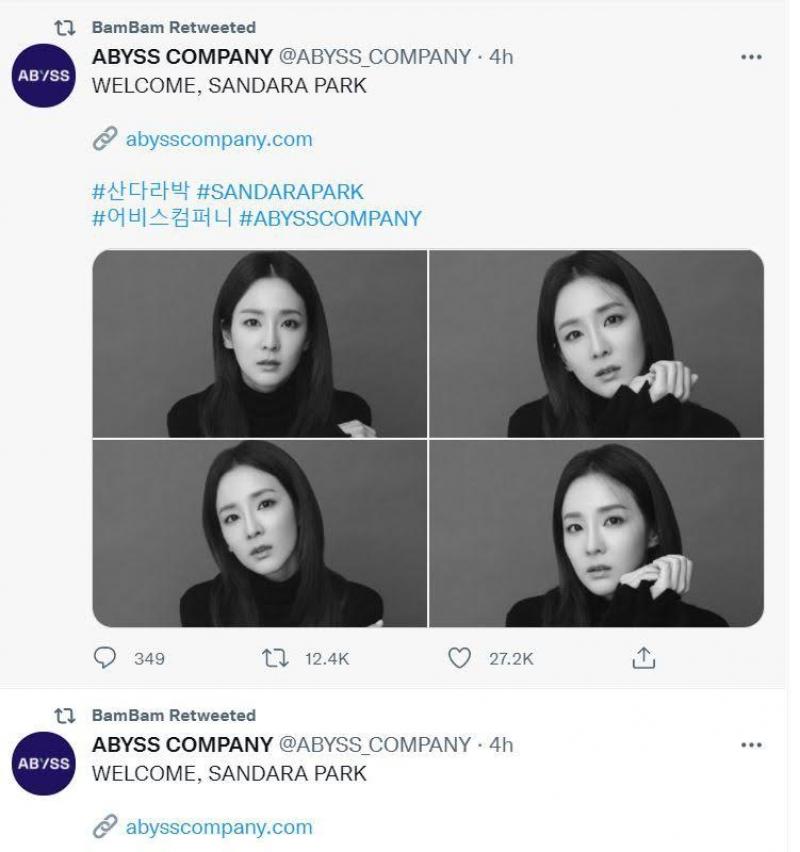Image resolution: width=800 pixels, height=852 pixels.
Task: Click the ABYSS avatar on first tweet
Action: click(x=43, y=76)
